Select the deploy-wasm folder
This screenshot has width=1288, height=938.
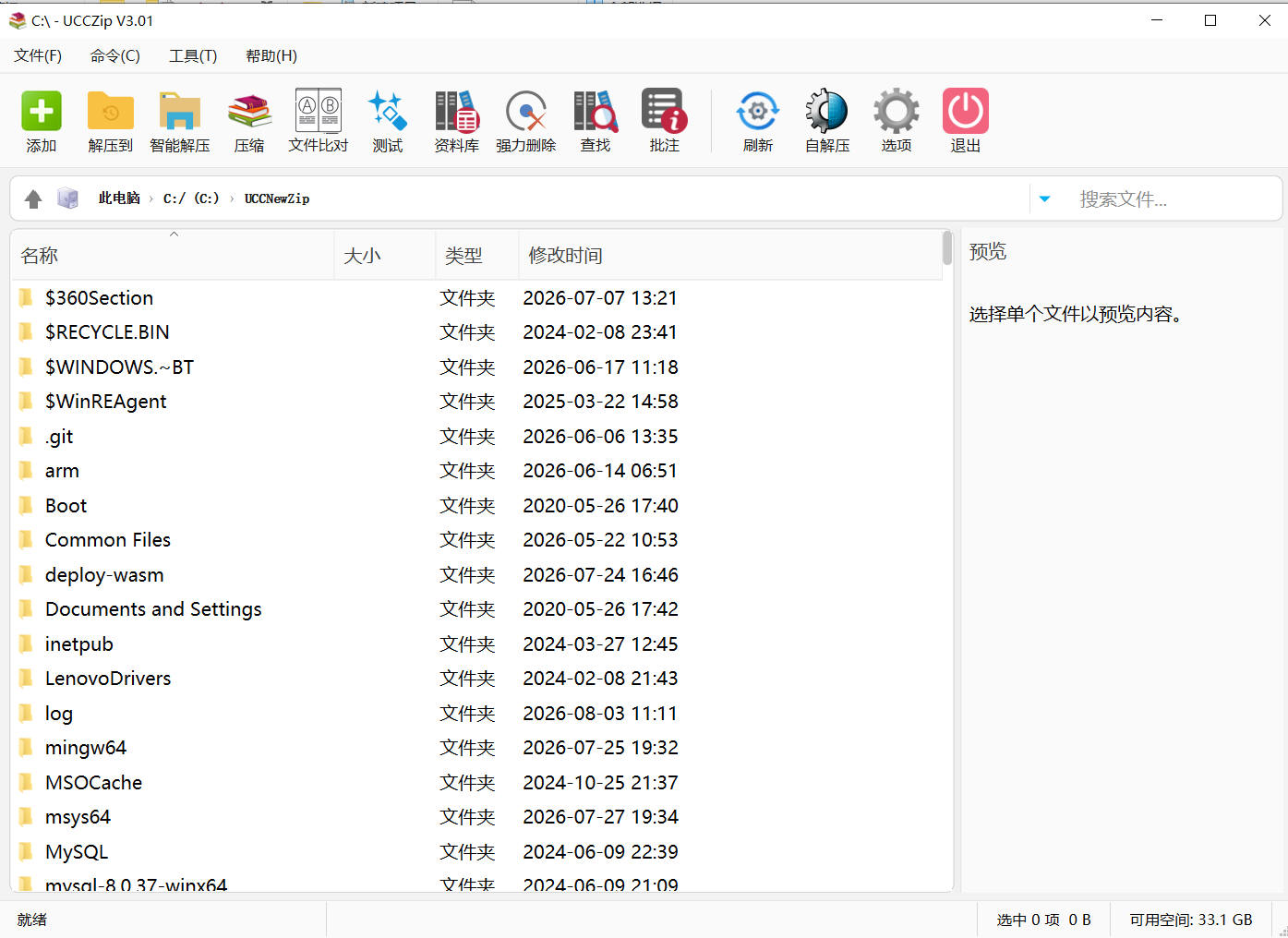tap(476, 575)
